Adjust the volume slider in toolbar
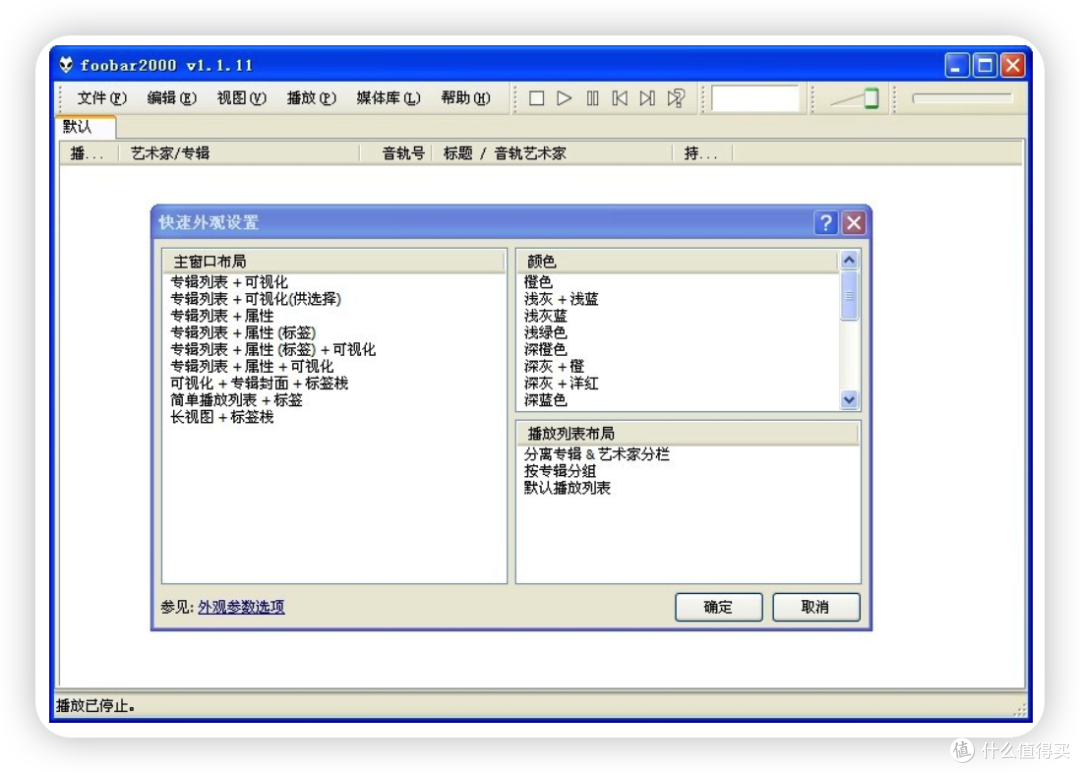The image size is (1080, 773). 855,99
